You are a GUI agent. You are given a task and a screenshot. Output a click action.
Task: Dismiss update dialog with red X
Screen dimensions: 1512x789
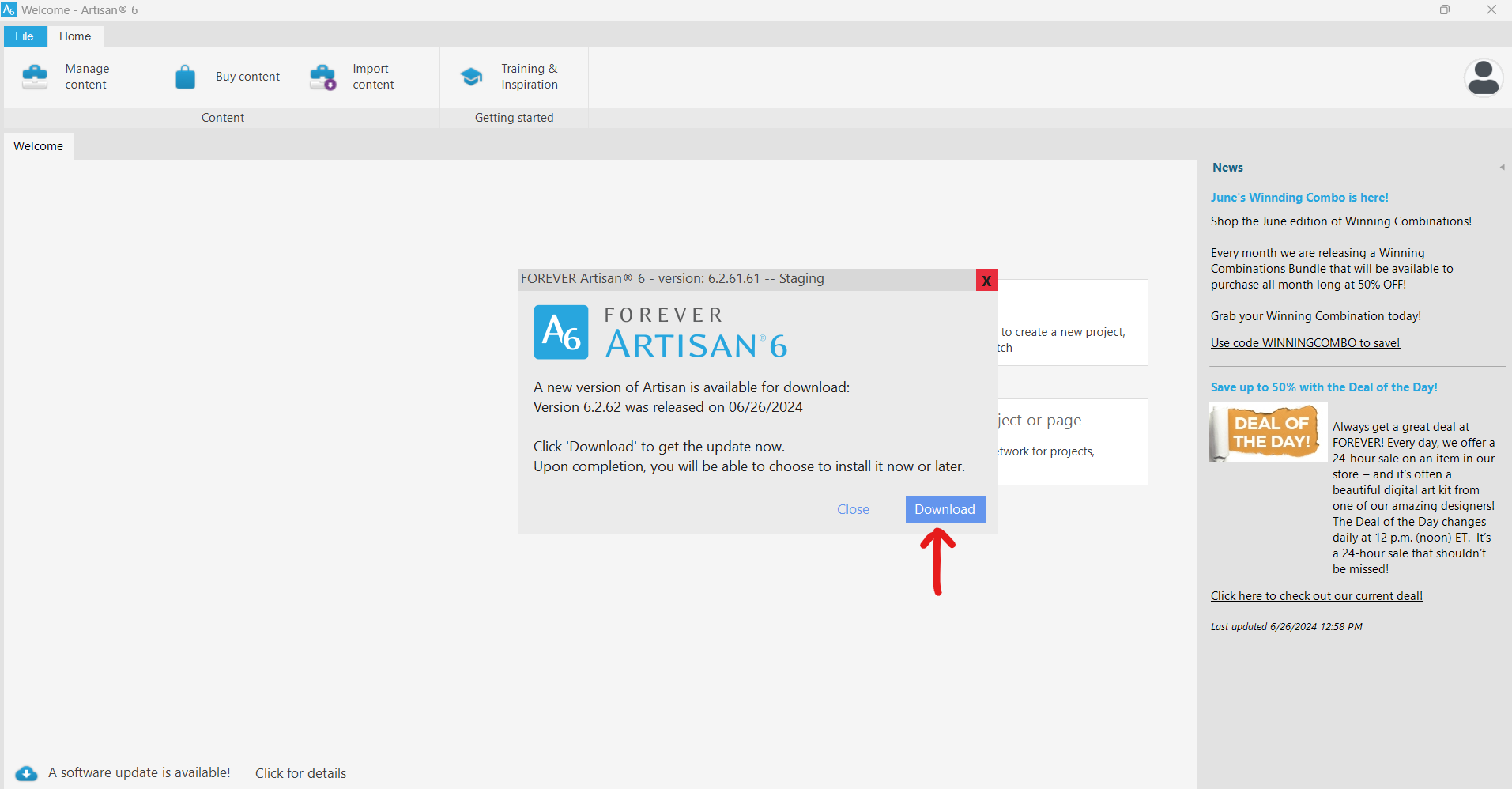(x=986, y=280)
